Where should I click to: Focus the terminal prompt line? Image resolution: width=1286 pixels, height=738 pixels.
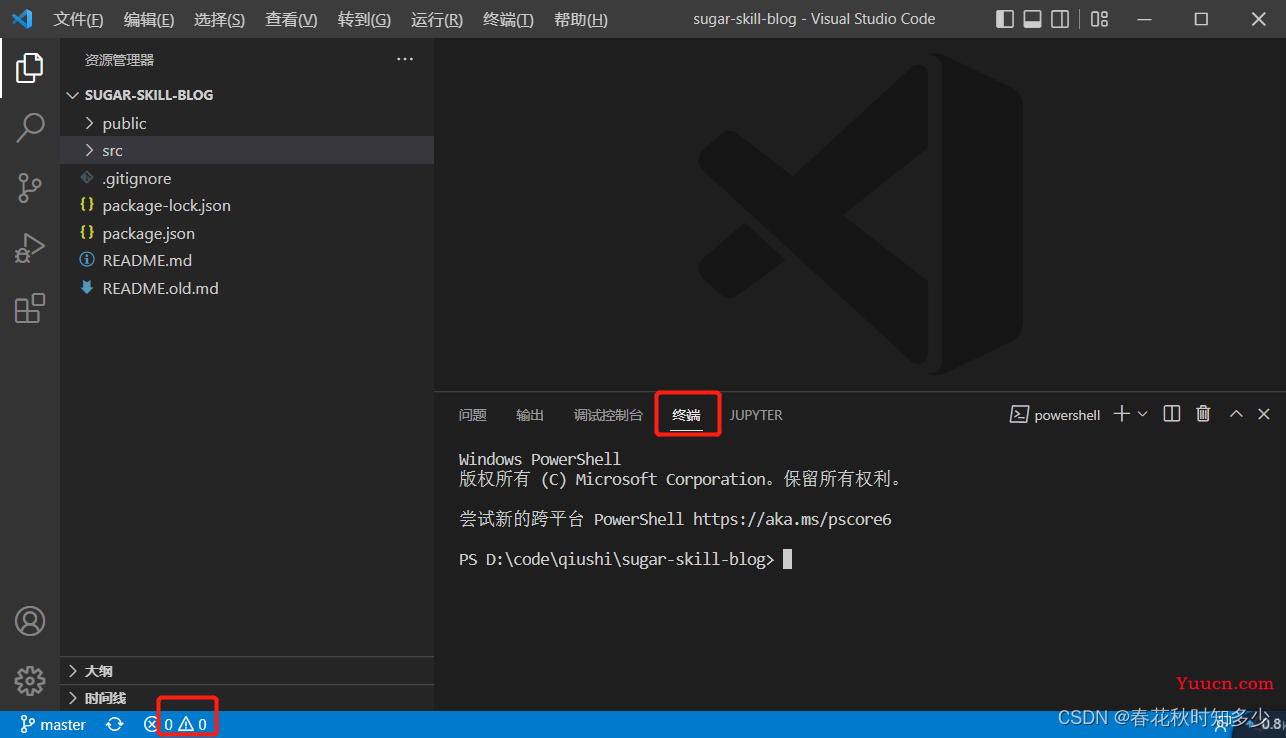click(x=625, y=560)
